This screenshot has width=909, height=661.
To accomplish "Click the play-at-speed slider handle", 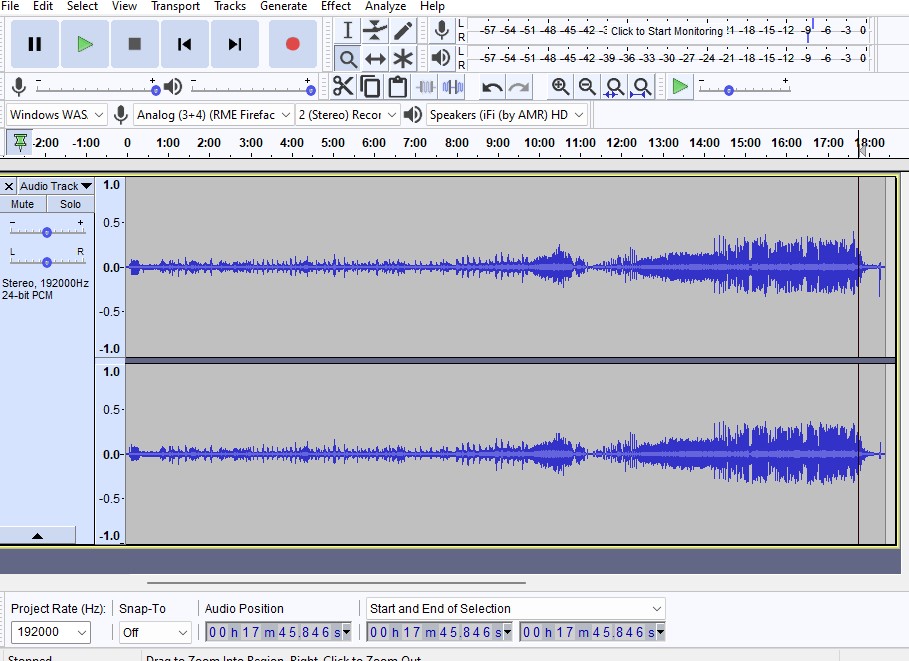I will (729, 90).
